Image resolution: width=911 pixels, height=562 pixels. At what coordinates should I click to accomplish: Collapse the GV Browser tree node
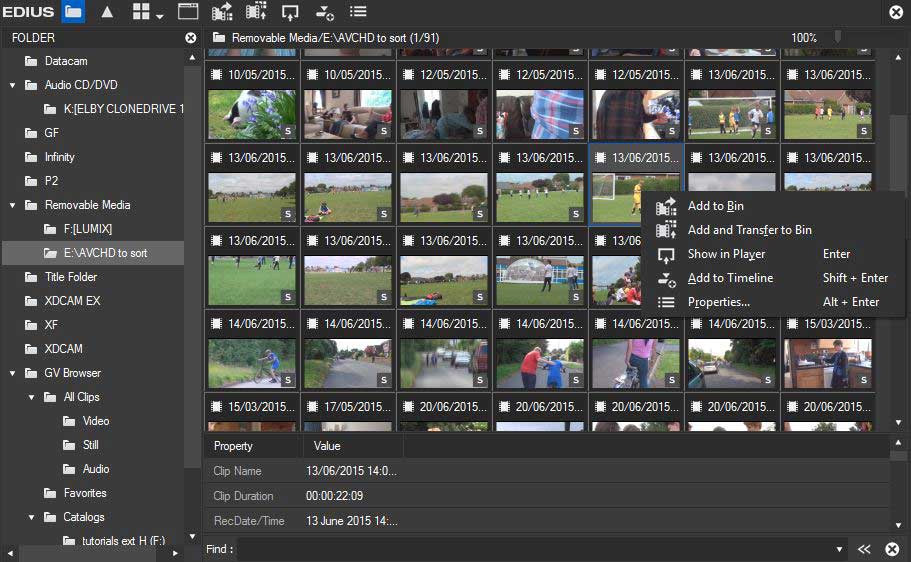tap(13, 373)
